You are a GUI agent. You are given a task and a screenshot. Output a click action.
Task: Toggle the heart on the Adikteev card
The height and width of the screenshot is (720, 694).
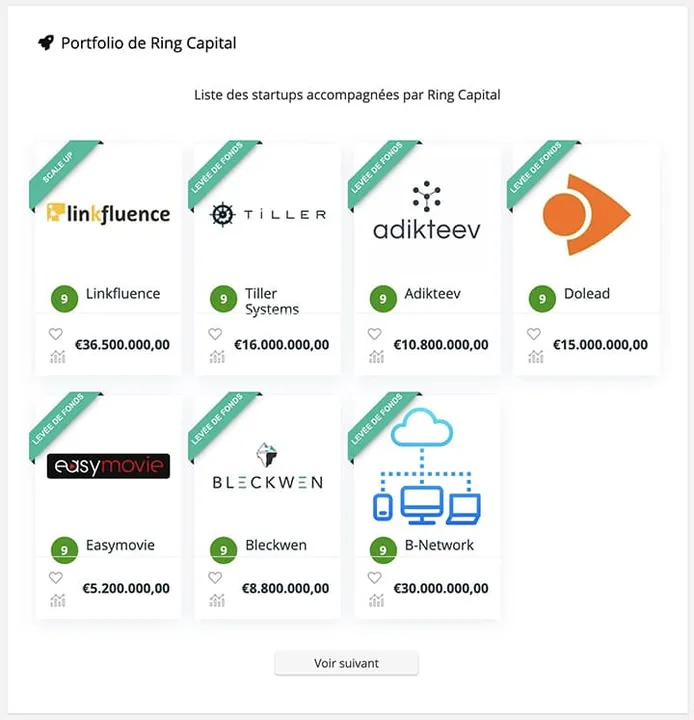pyautogui.click(x=375, y=334)
